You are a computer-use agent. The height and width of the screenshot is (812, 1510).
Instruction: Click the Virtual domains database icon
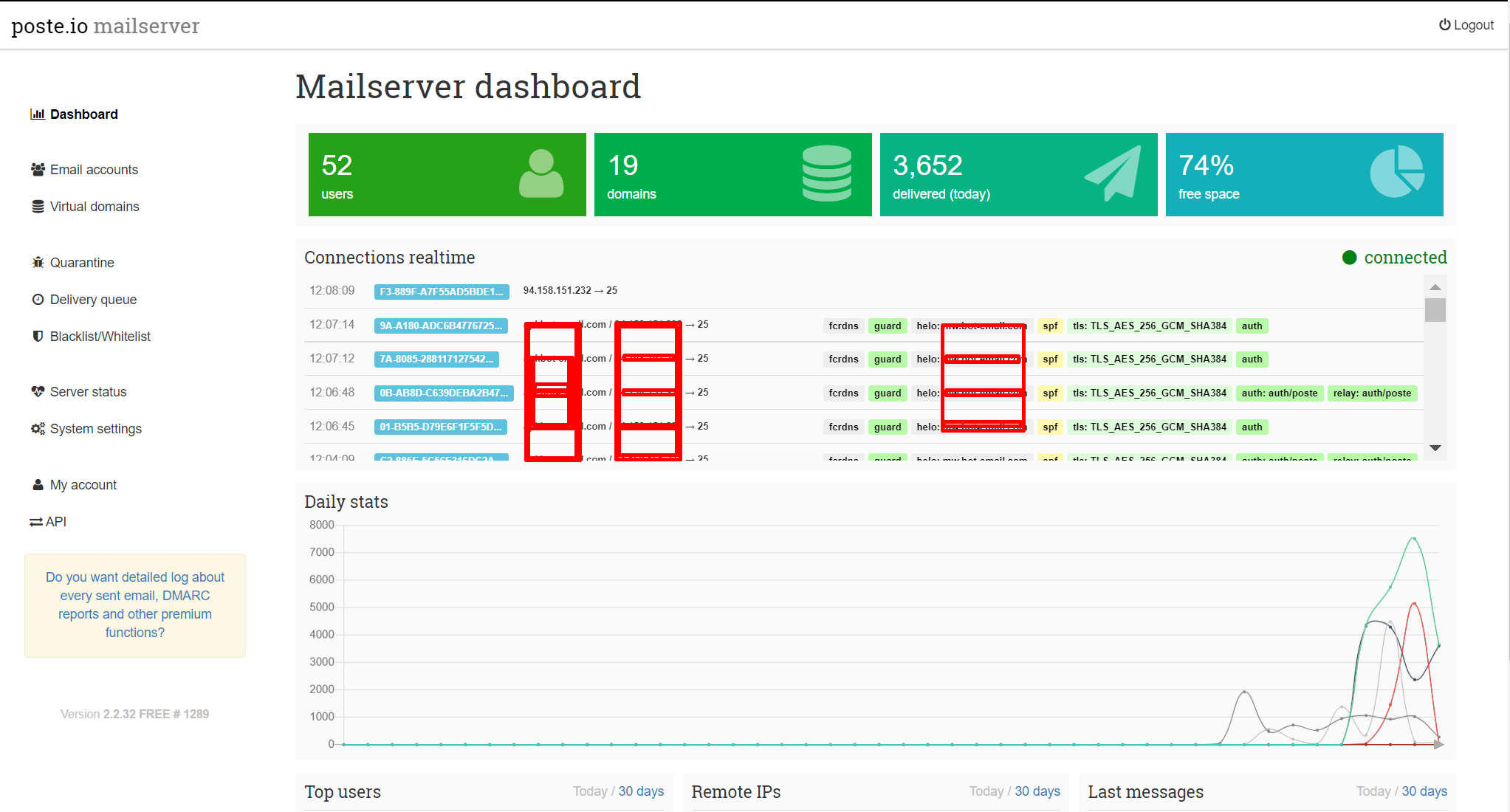[38, 207]
